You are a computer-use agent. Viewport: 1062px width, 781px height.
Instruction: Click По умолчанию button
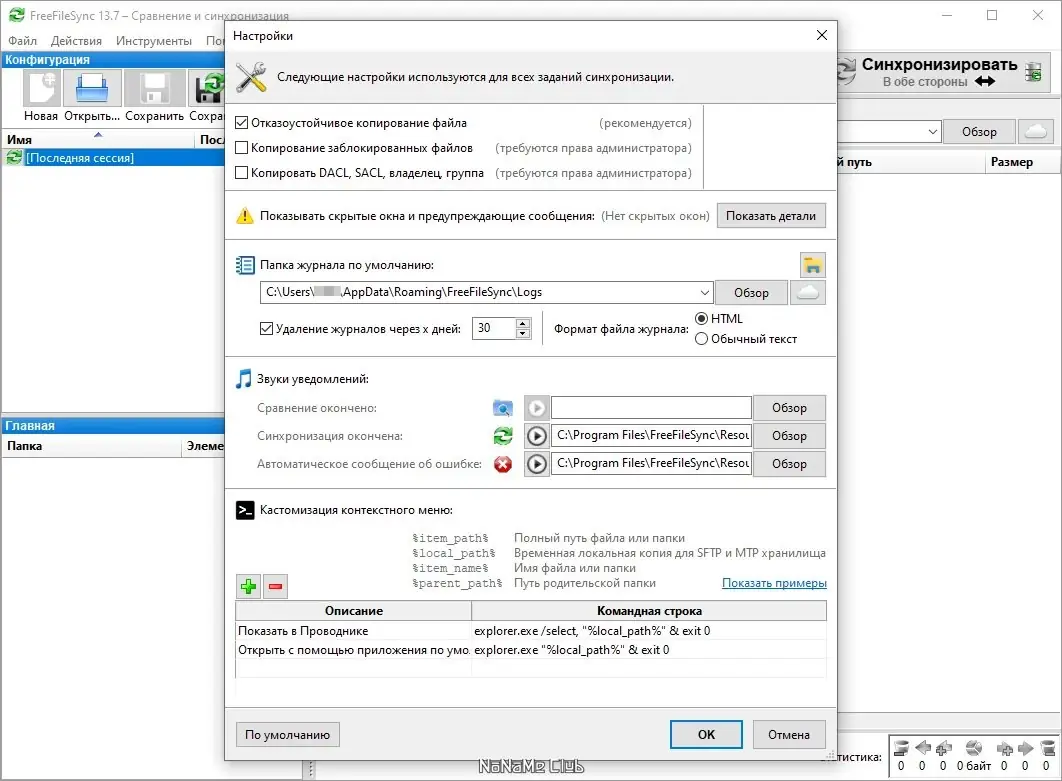(x=287, y=734)
